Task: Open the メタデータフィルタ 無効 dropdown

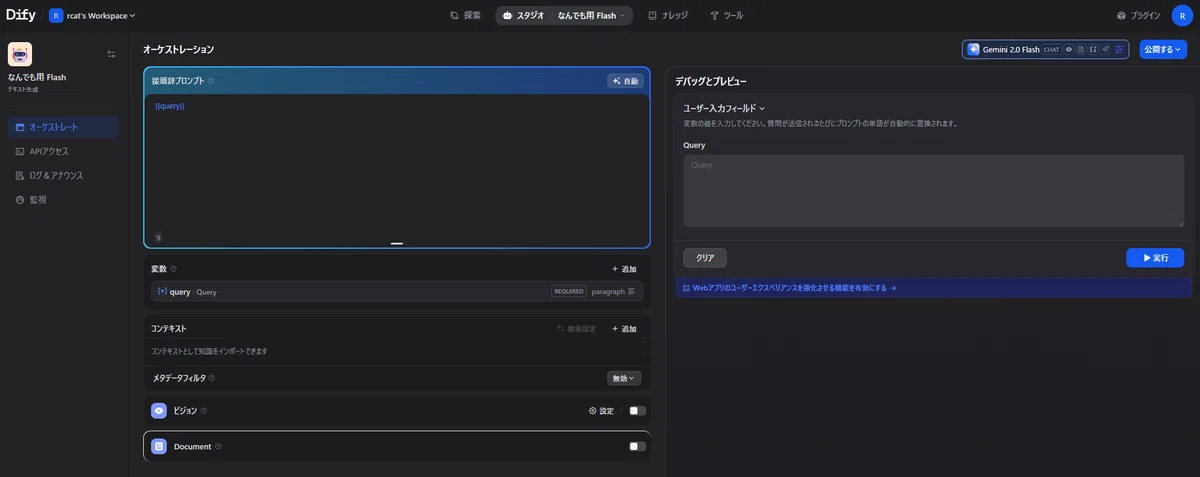Action: point(624,378)
